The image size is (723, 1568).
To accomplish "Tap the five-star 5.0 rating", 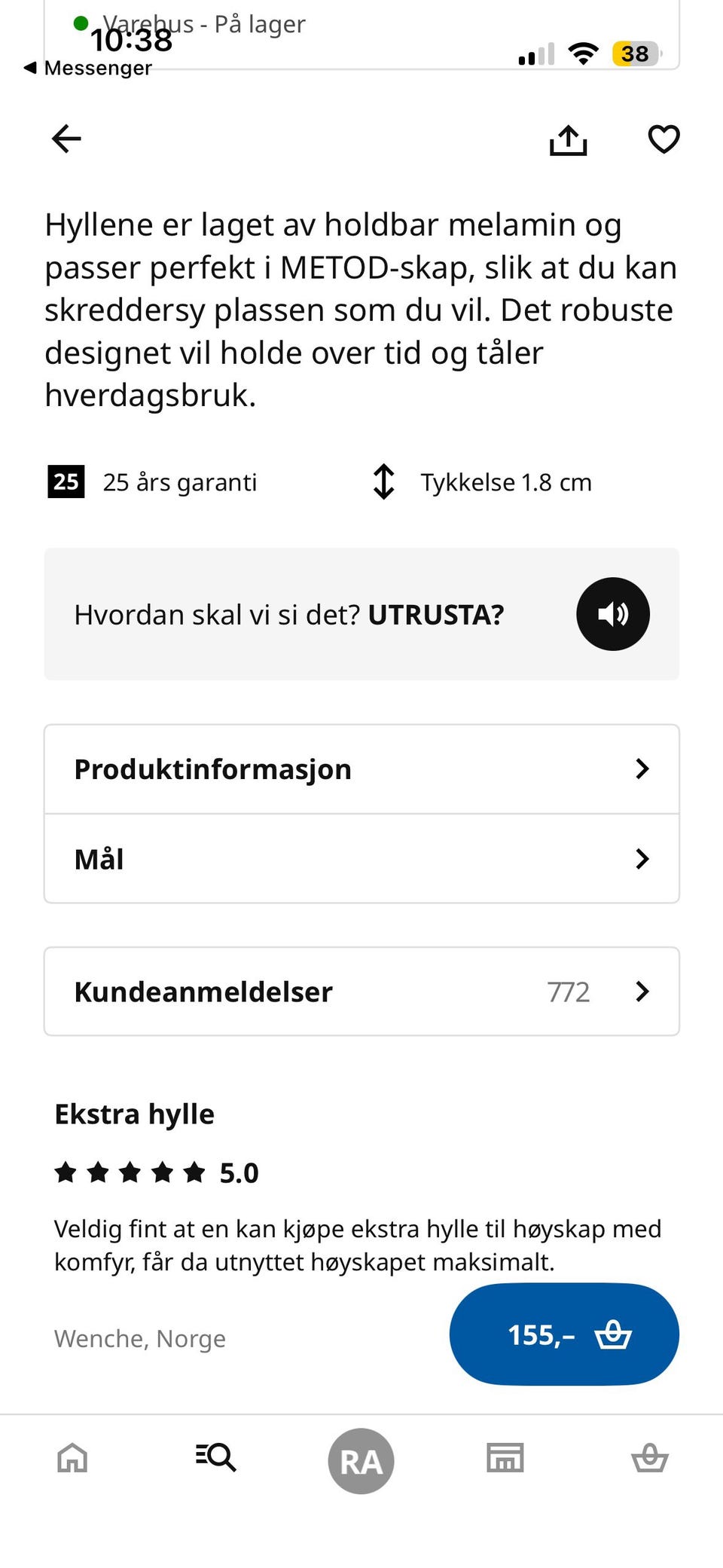I will click(x=157, y=1172).
